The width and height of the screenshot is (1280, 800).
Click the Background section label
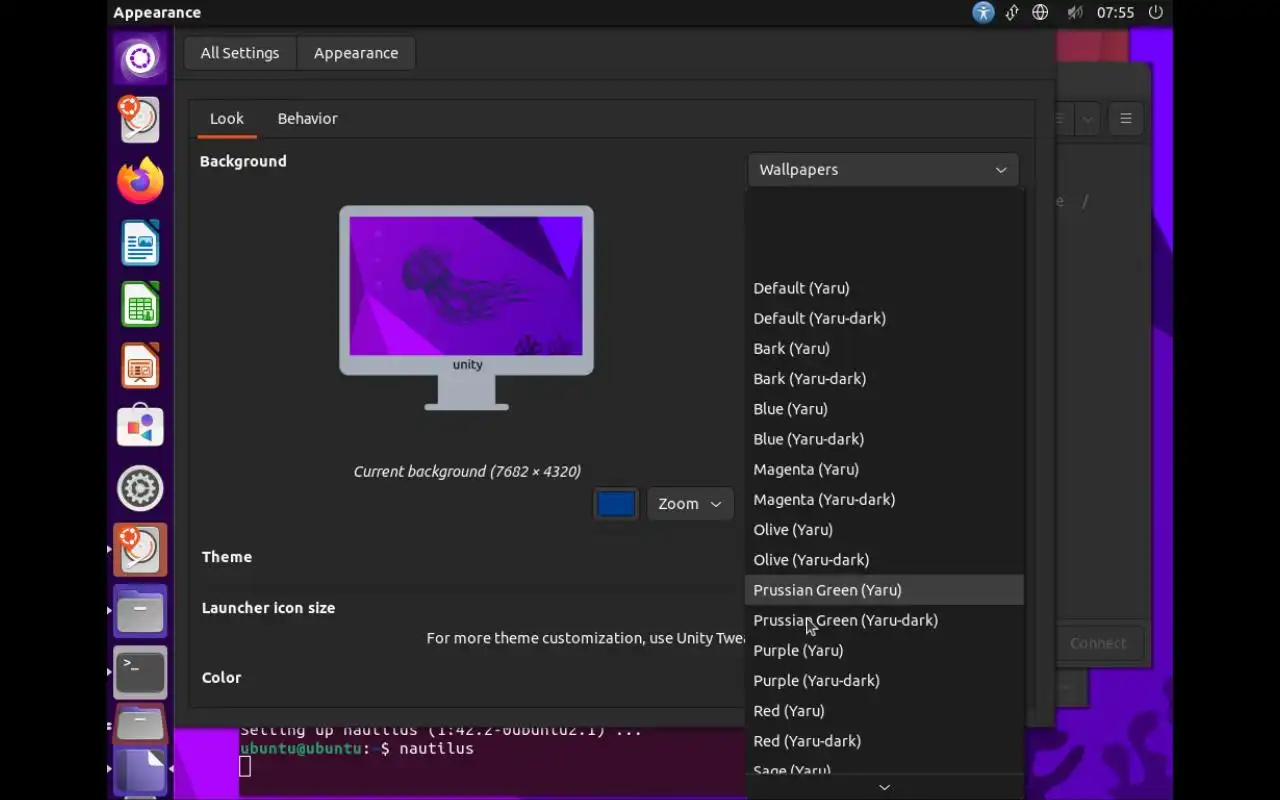coord(243,161)
